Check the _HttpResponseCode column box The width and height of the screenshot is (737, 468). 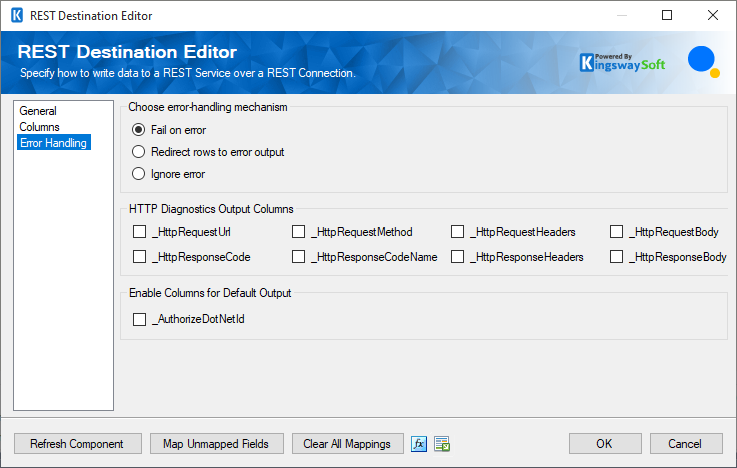click(140, 257)
